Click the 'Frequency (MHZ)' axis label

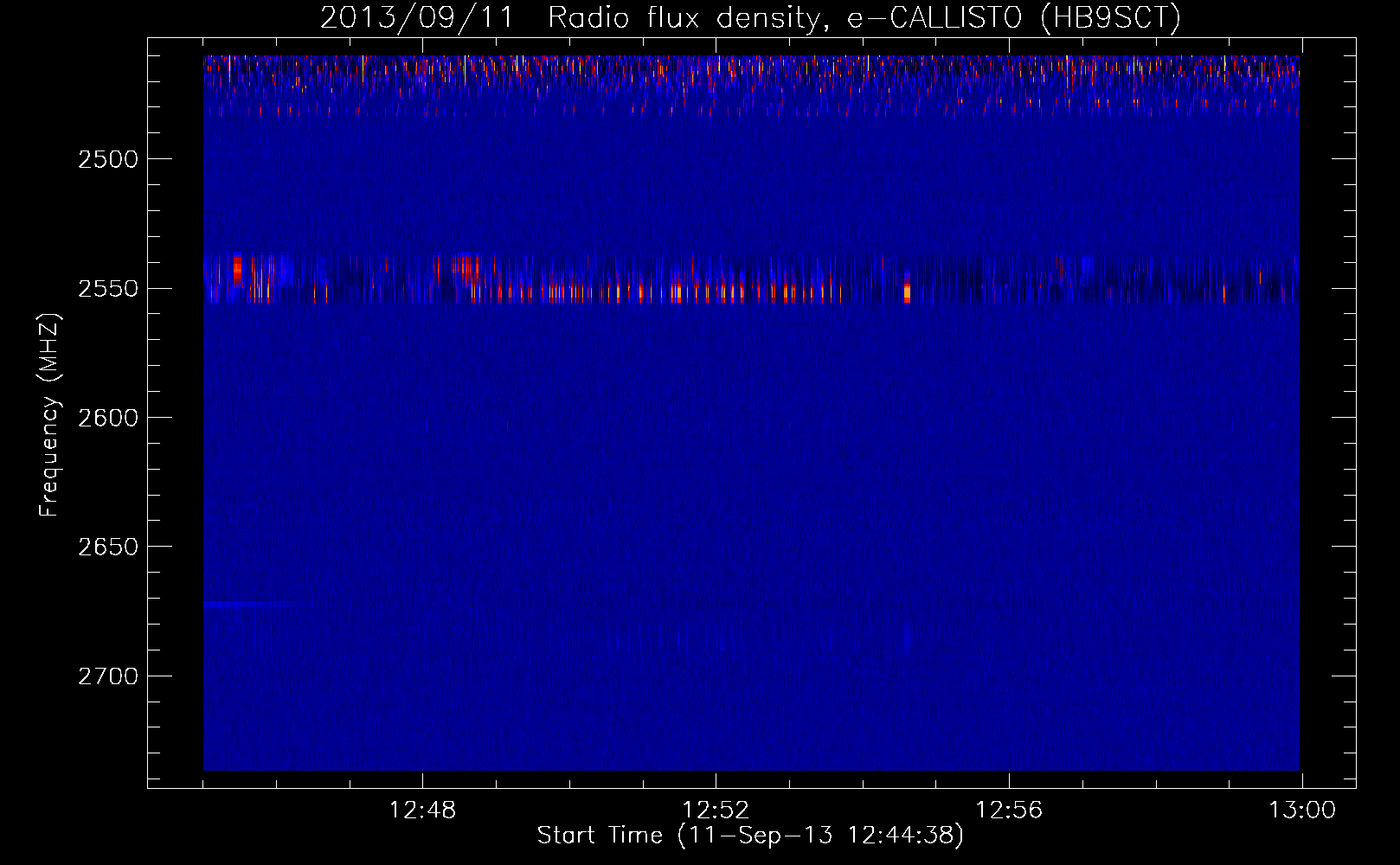[49, 416]
